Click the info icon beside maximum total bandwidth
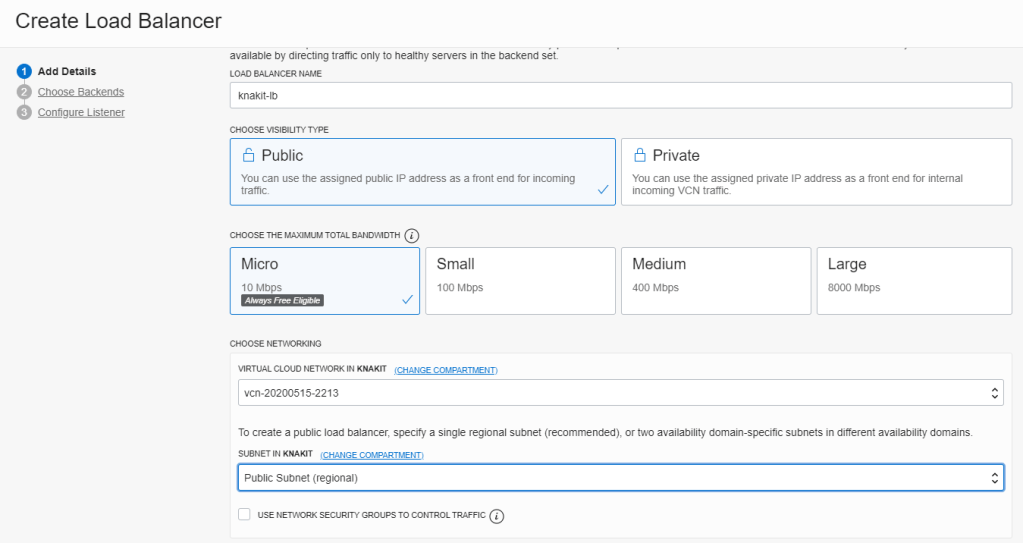The width and height of the screenshot is (1023, 543). 411,236
